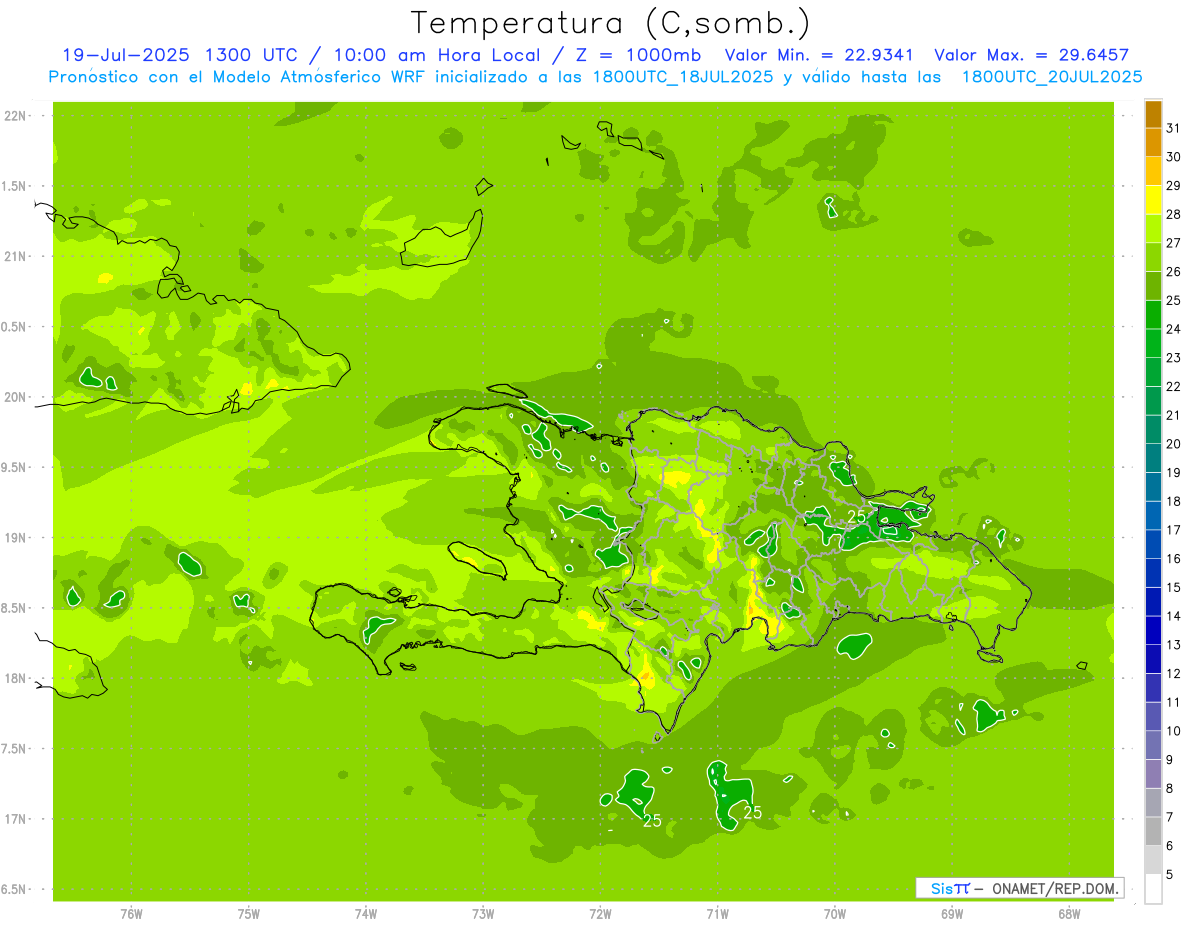Click the blue colorbar swatch between 15 and 16
The height and width of the screenshot is (927, 1200).
coord(1153,574)
